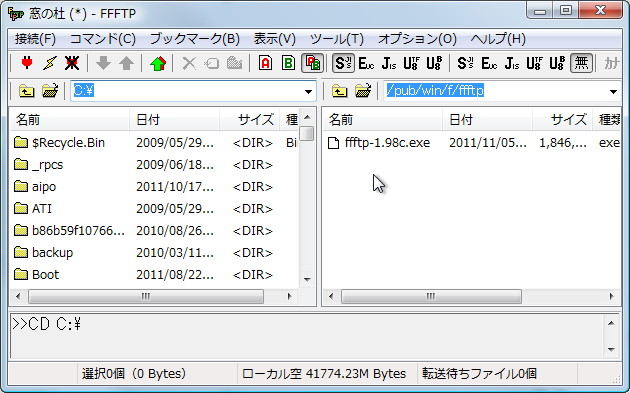Open the remote path /pub/win/f/ffftp dropdown
630x393 pixels.
click(x=613, y=92)
